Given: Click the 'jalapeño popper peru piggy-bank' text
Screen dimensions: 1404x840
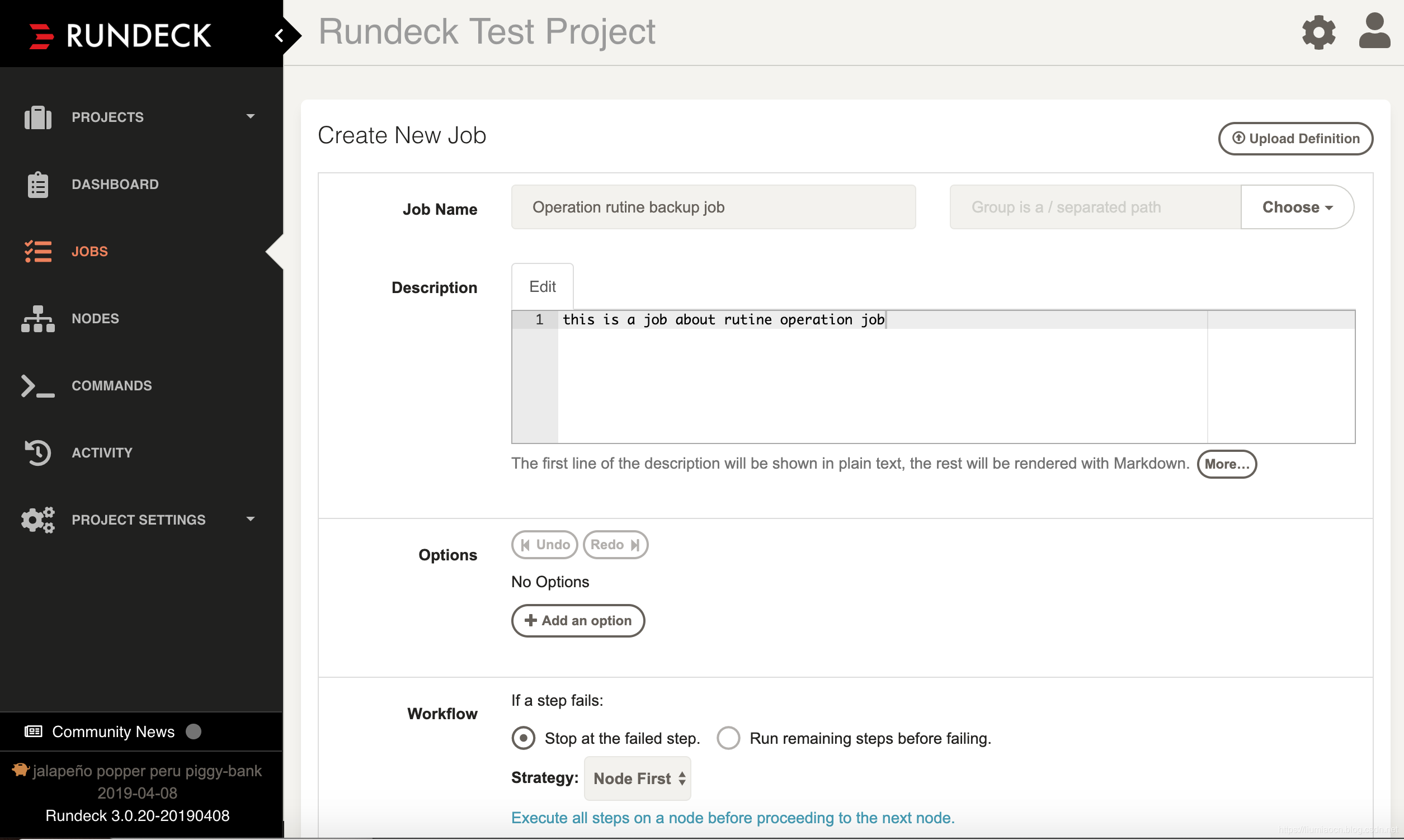Looking at the screenshot, I should 147,771.
